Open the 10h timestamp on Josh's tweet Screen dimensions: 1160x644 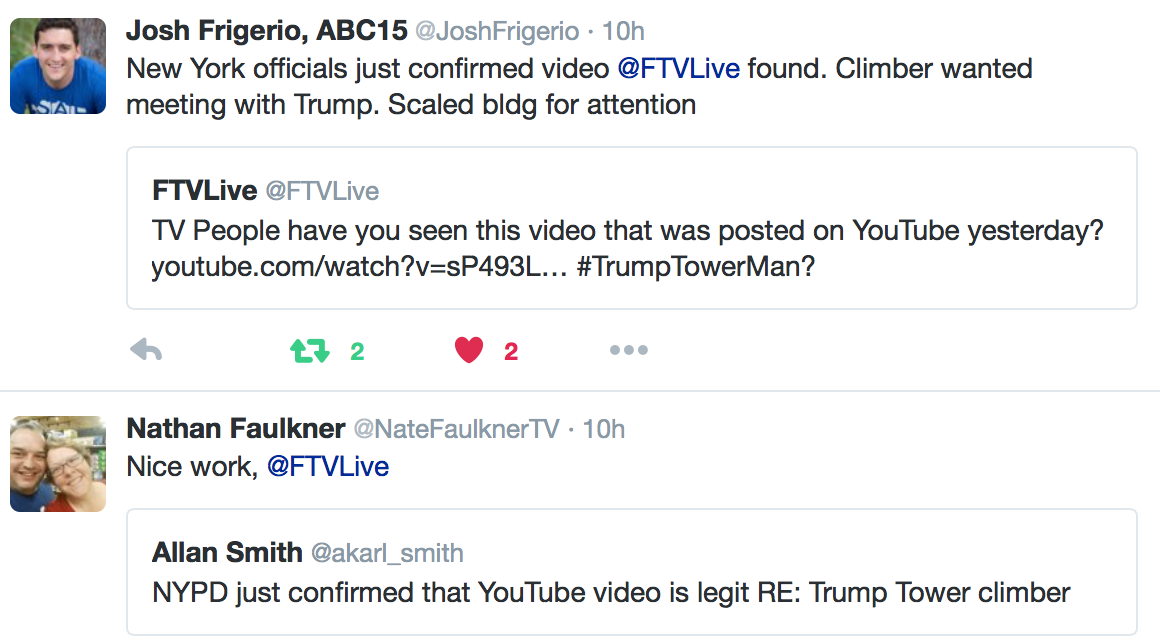(623, 32)
